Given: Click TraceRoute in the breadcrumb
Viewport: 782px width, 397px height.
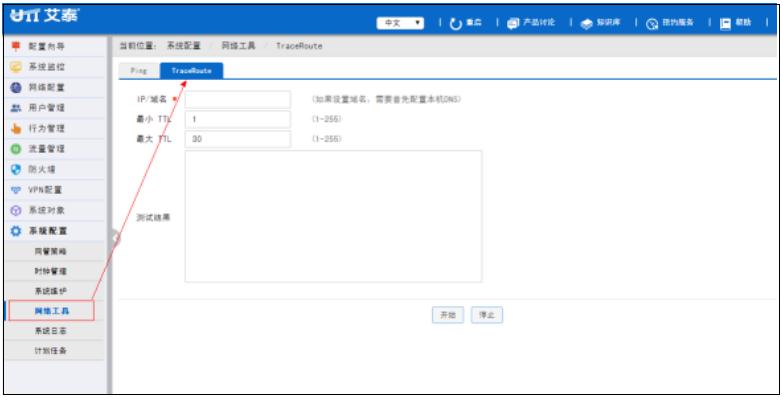Looking at the screenshot, I should click(x=299, y=46).
